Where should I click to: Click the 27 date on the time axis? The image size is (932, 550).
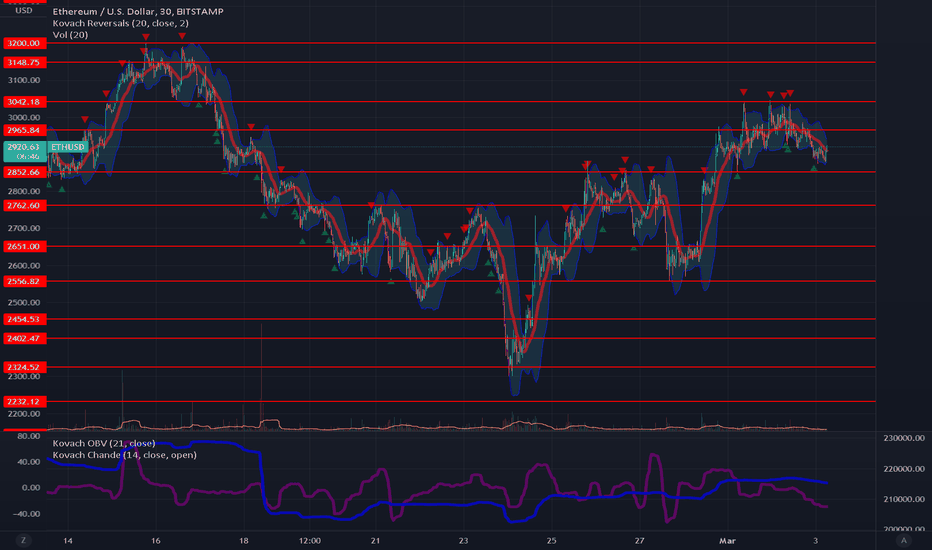(640, 540)
